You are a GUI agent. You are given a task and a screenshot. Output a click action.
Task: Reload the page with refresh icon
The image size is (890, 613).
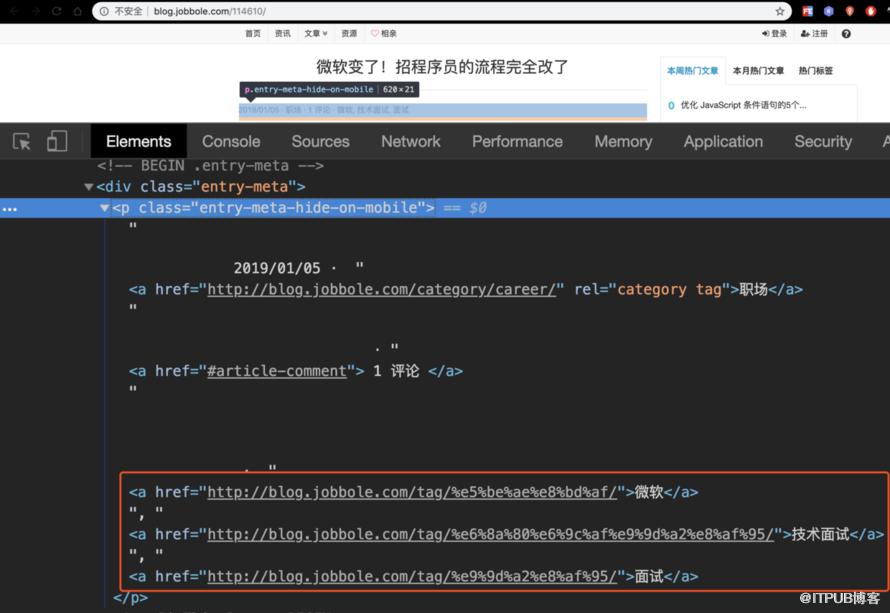(x=57, y=11)
